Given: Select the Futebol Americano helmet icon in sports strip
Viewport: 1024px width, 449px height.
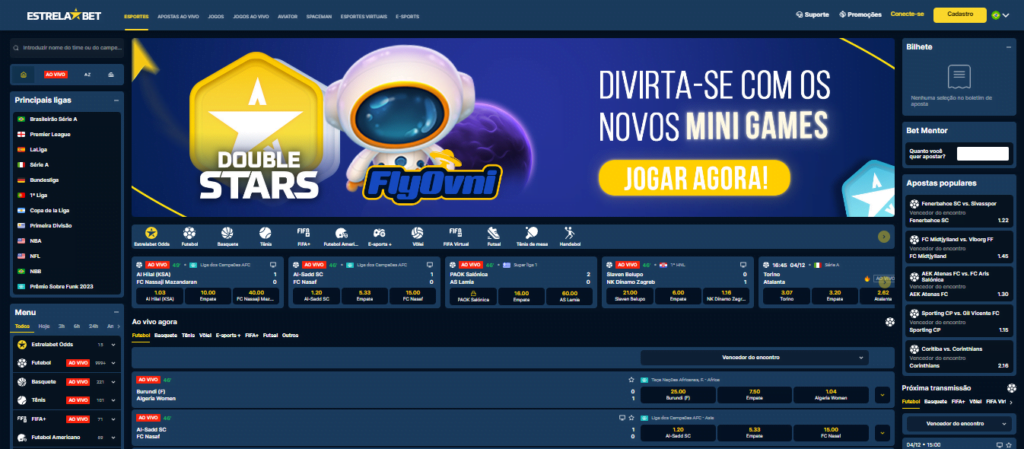Looking at the screenshot, I should click(x=341, y=233).
